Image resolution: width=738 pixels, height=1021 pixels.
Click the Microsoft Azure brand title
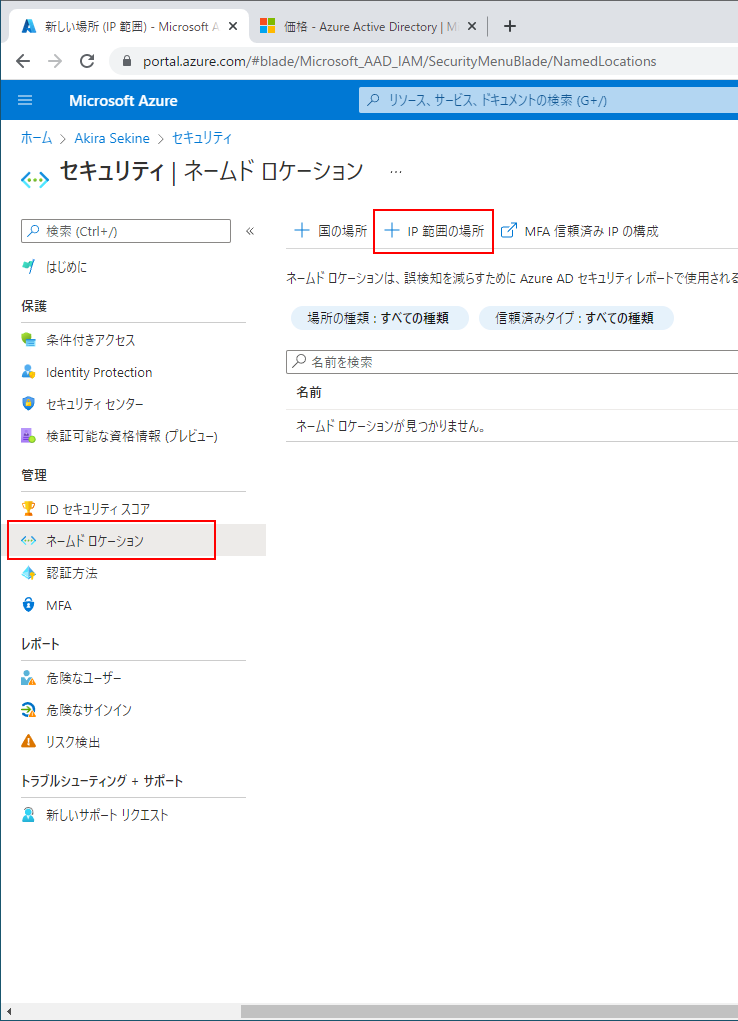click(123, 101)
